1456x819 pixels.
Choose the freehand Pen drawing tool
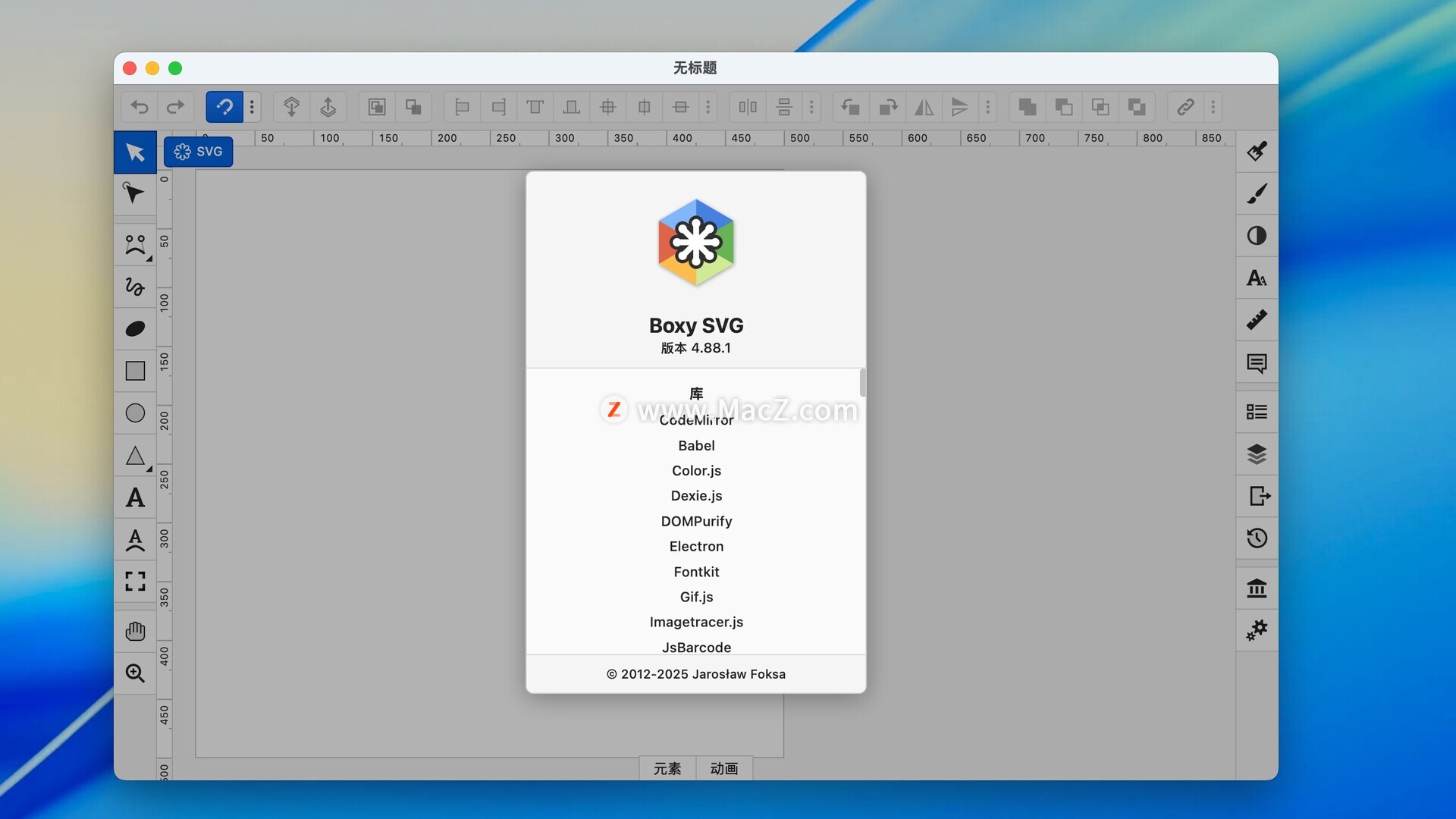click(x=135, y=287)
